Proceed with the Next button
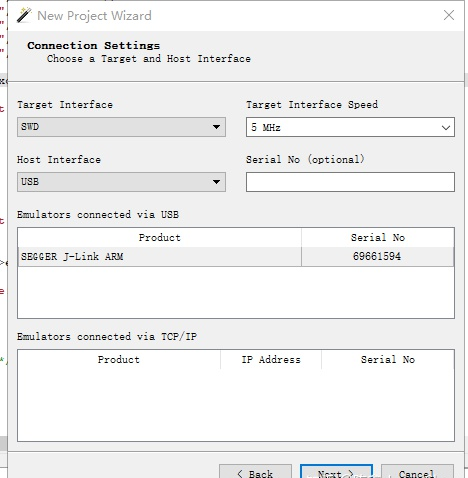The width and height of the screenshot is (468, 478). click(x=336, y=472)
